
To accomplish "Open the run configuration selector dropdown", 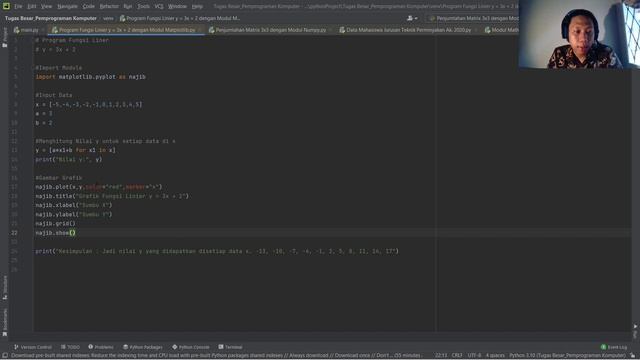I will click(x=473, y=18).
